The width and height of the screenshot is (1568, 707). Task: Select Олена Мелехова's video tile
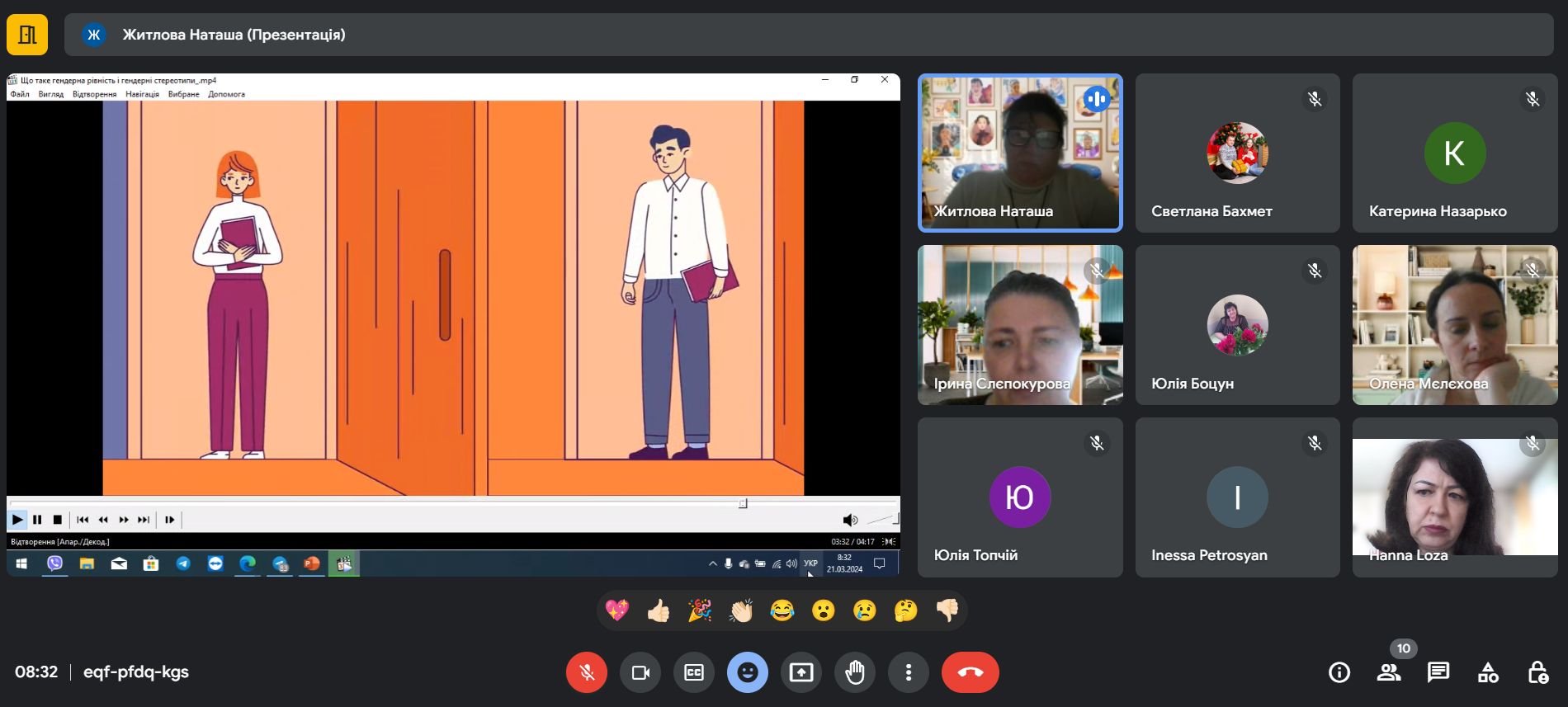1454,324
